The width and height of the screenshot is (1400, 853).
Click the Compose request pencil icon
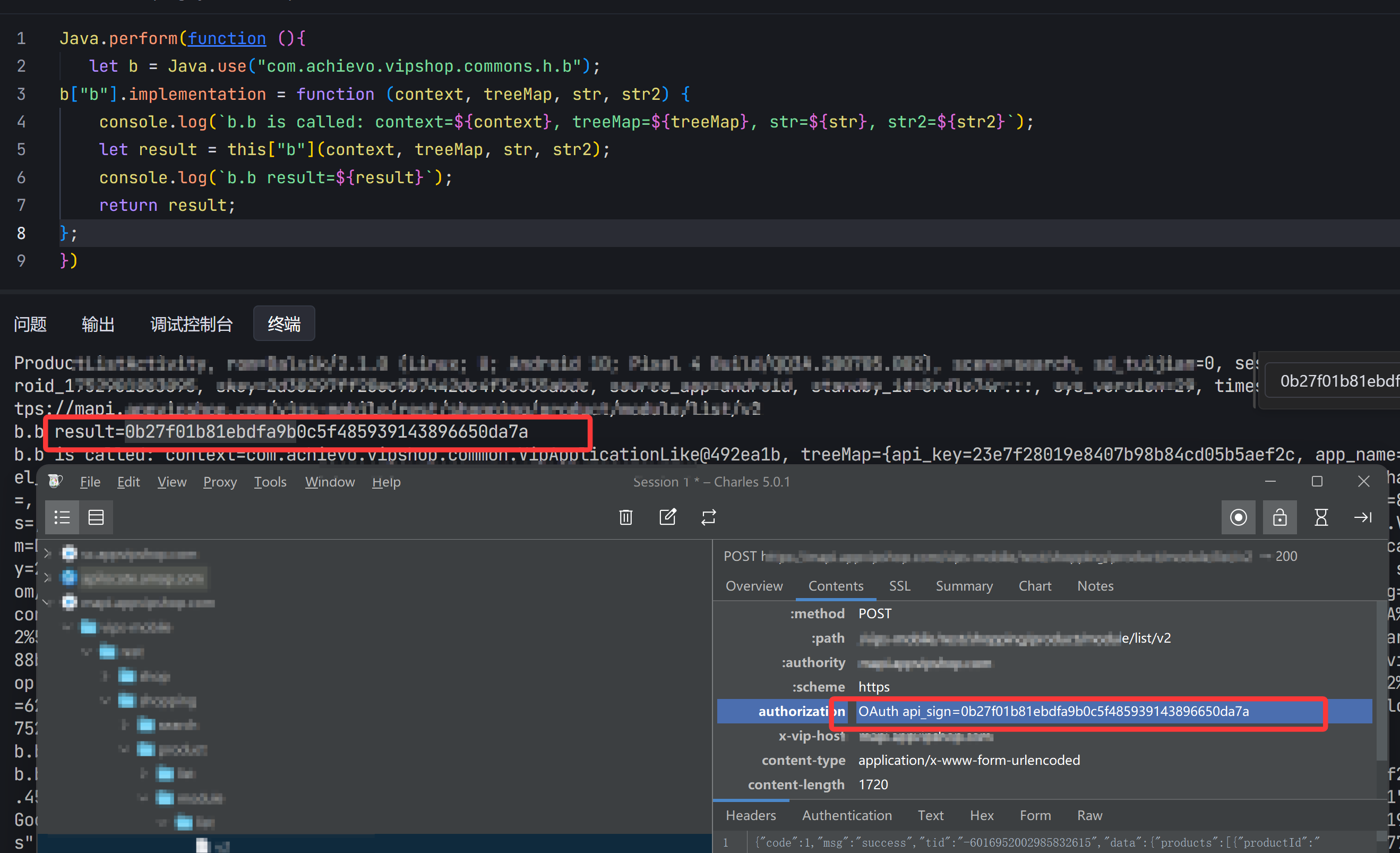click(667, 517)
